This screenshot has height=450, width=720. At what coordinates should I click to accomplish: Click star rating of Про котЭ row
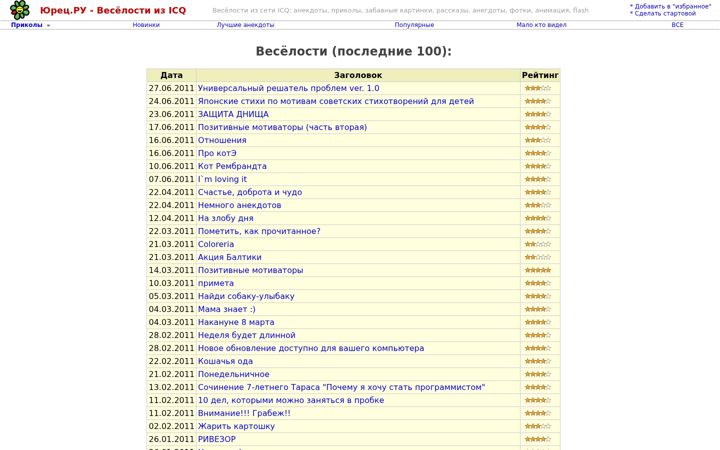point(538,153)
